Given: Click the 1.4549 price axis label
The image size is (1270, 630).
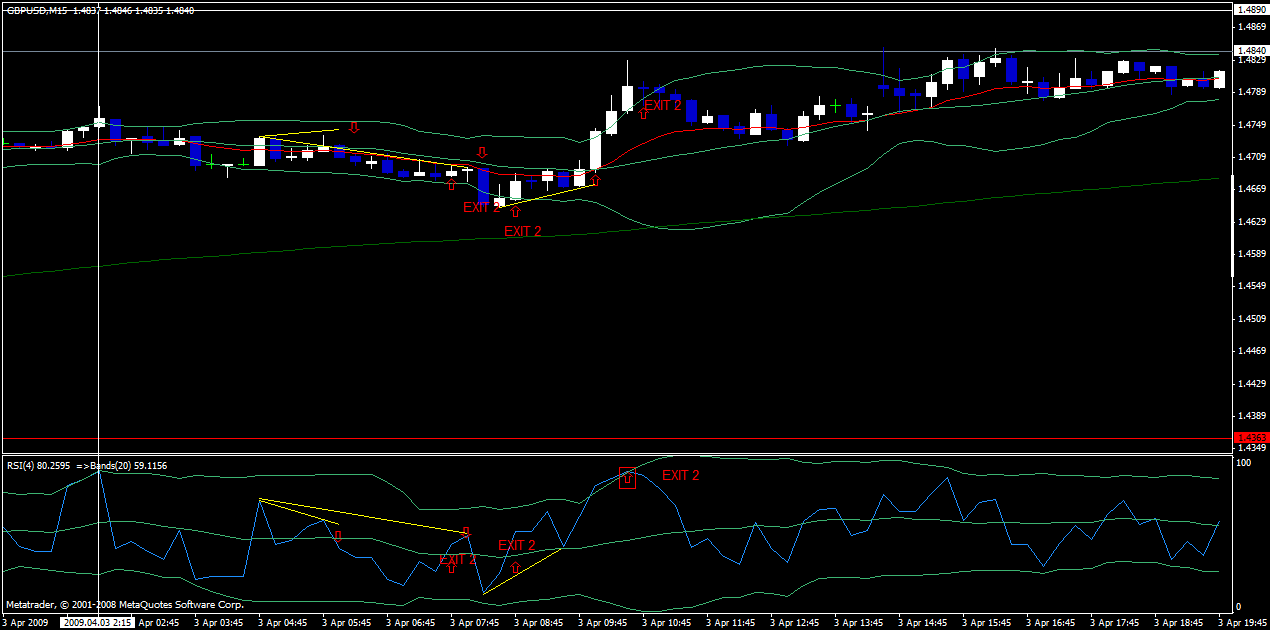Looking at the screenshot, I should coord(1250,286).
